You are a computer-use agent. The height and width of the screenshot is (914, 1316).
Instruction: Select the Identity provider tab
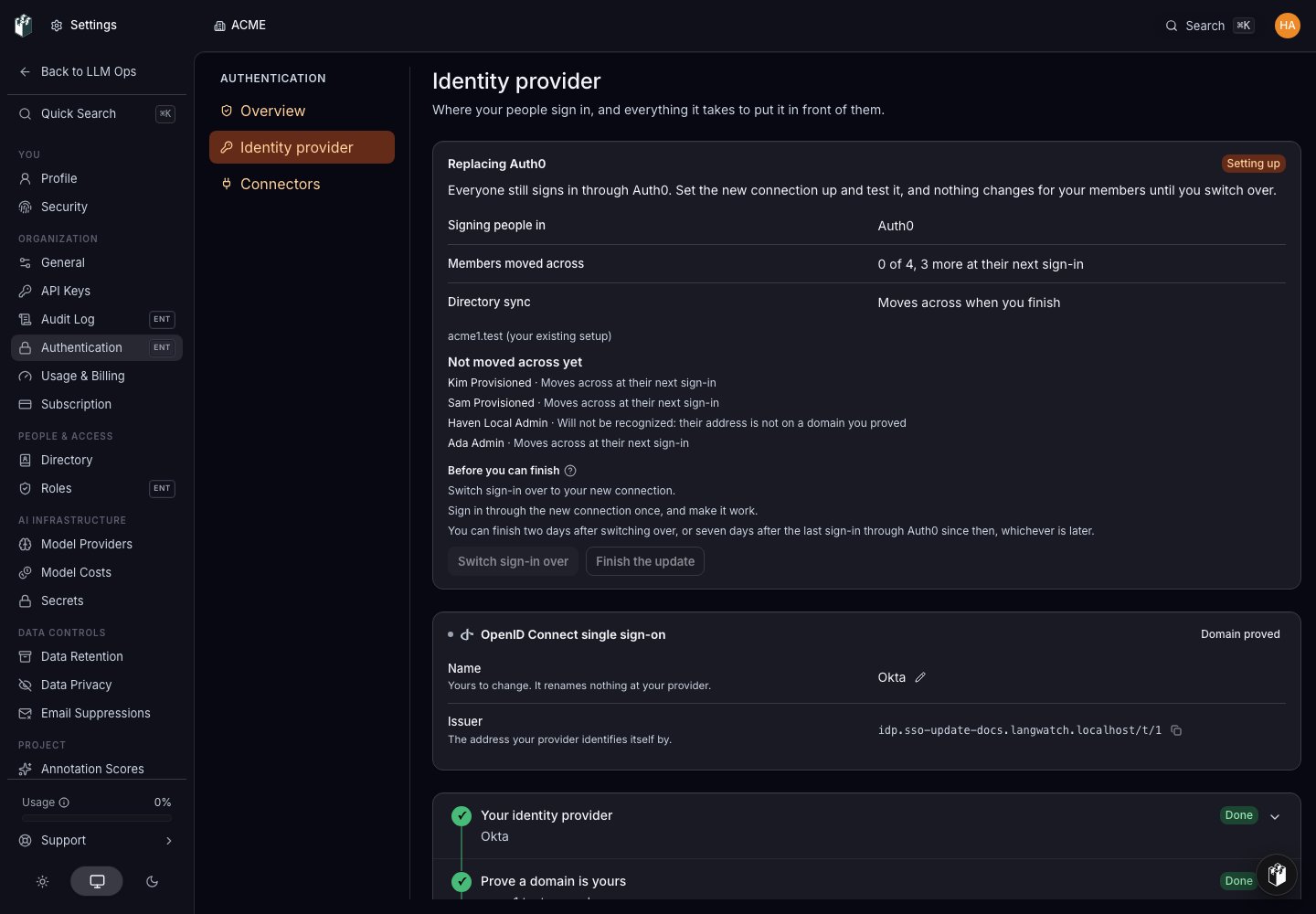[302, 147]
